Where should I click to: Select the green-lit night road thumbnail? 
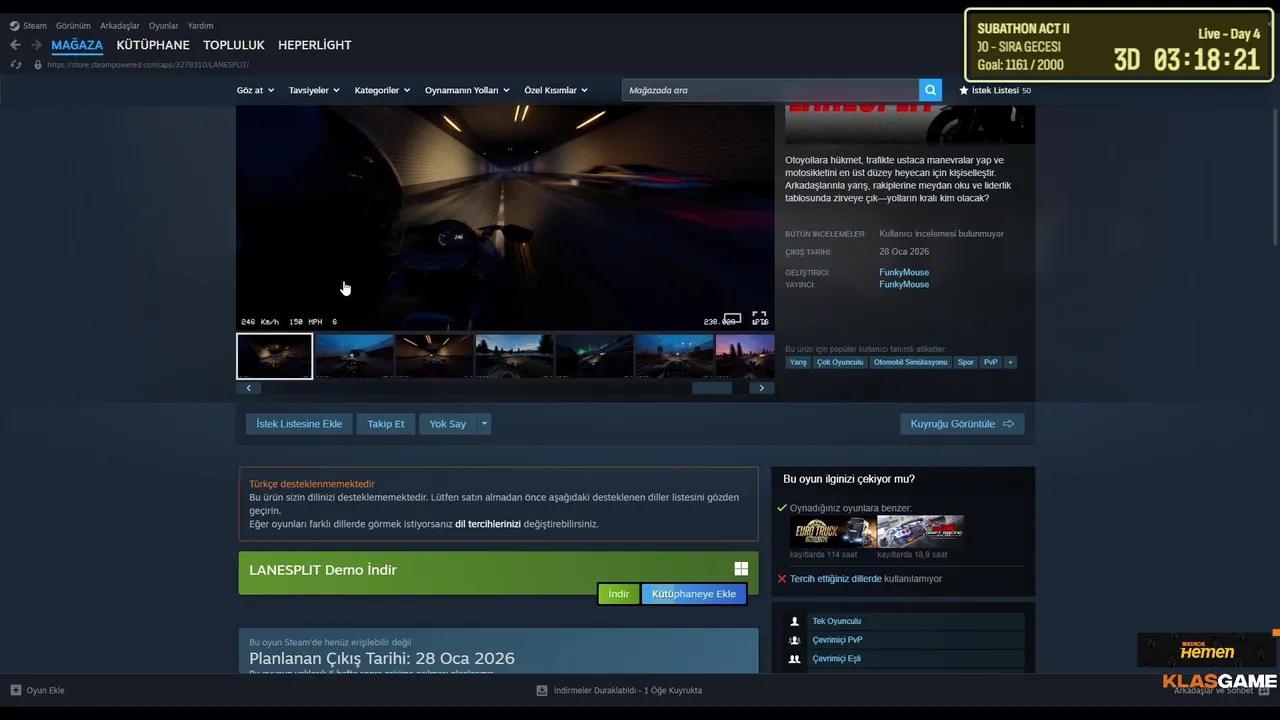[594, 356]
